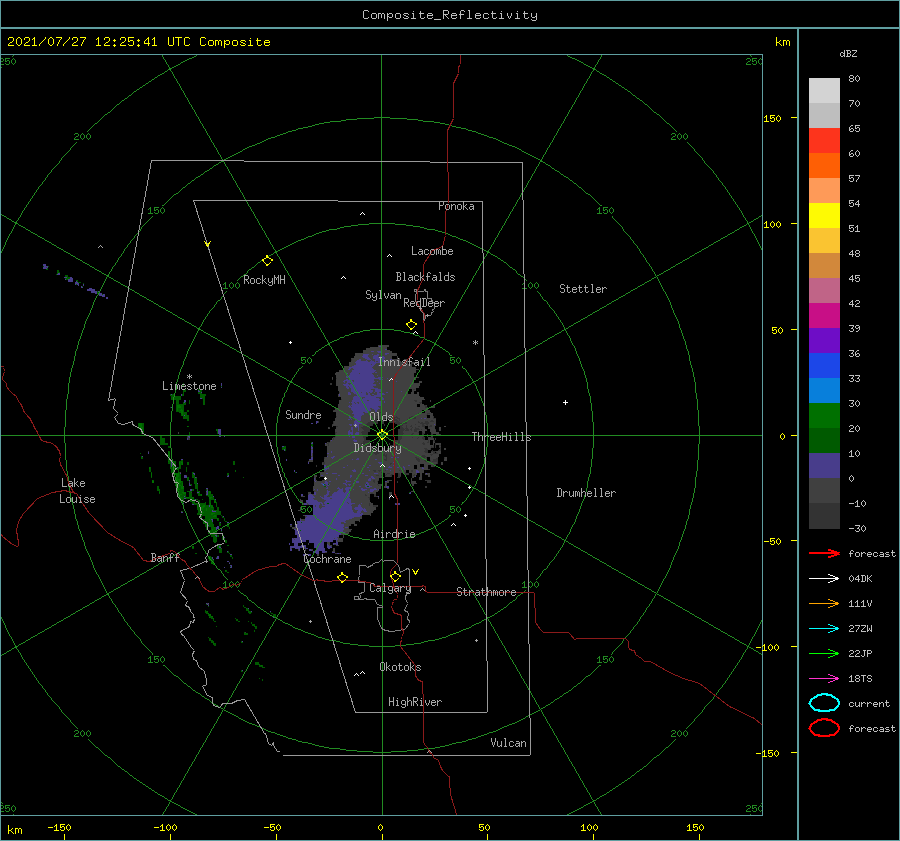Click the green echo patch near Limestone
900x841 pixels.
coord(180,405)
